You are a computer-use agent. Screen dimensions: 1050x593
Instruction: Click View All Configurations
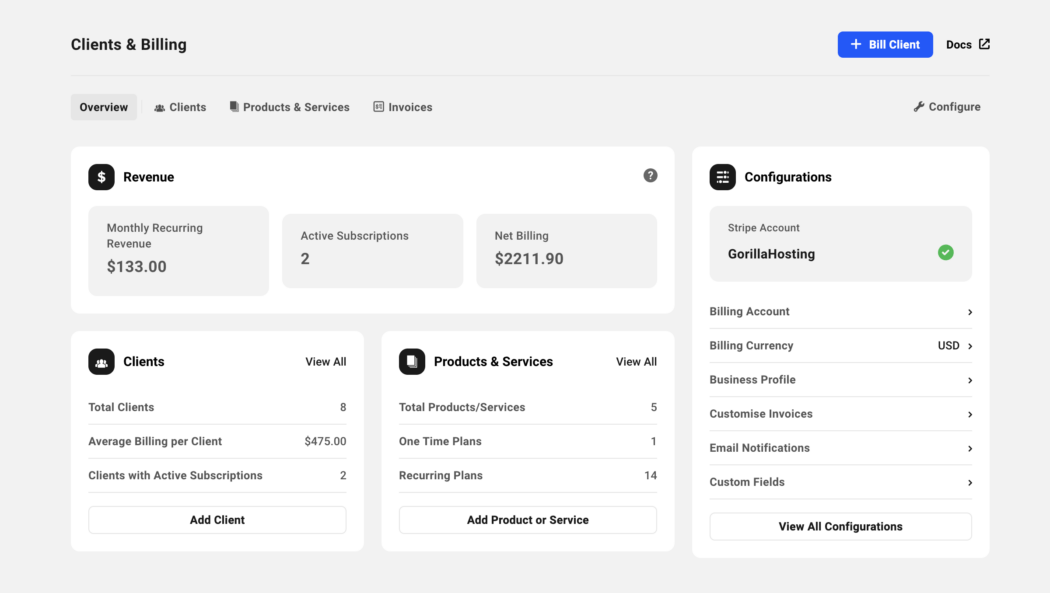pos(840,526)
